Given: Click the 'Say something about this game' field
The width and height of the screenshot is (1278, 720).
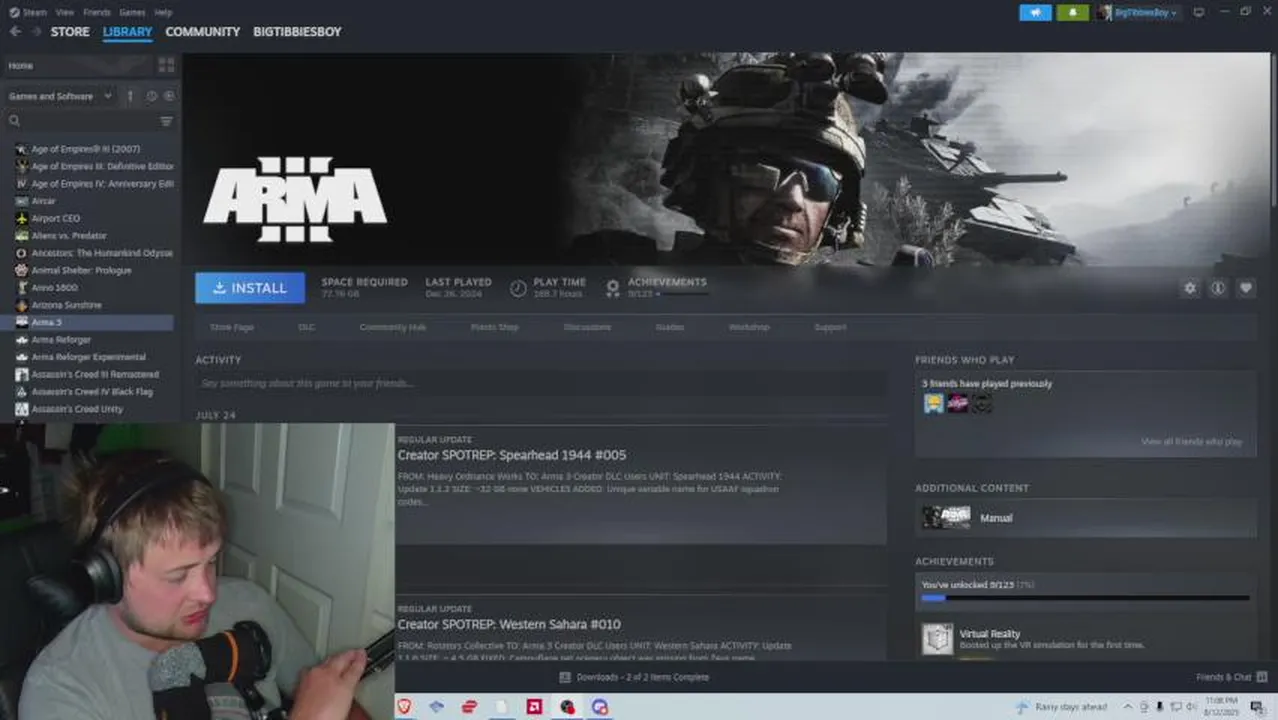Looking at the screenshot, I should pyautogui.click(x=541, y=383).
